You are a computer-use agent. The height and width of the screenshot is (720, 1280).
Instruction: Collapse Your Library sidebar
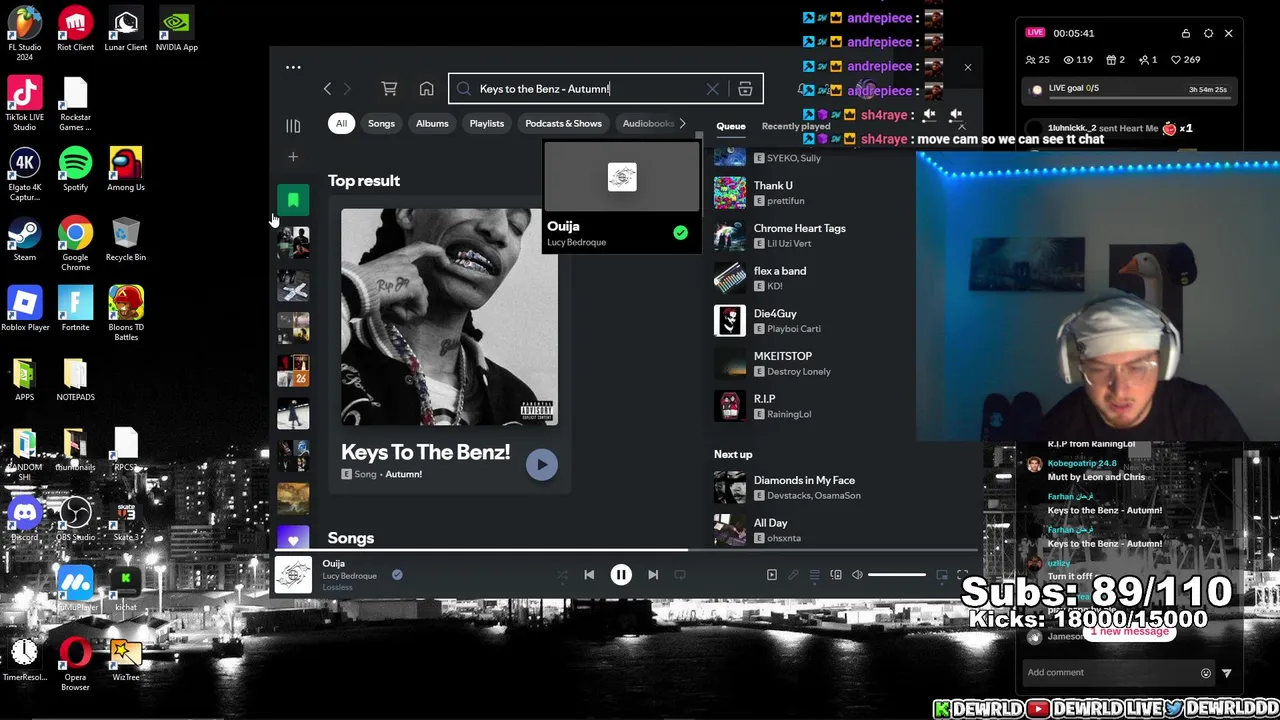(x=293, y=126)
